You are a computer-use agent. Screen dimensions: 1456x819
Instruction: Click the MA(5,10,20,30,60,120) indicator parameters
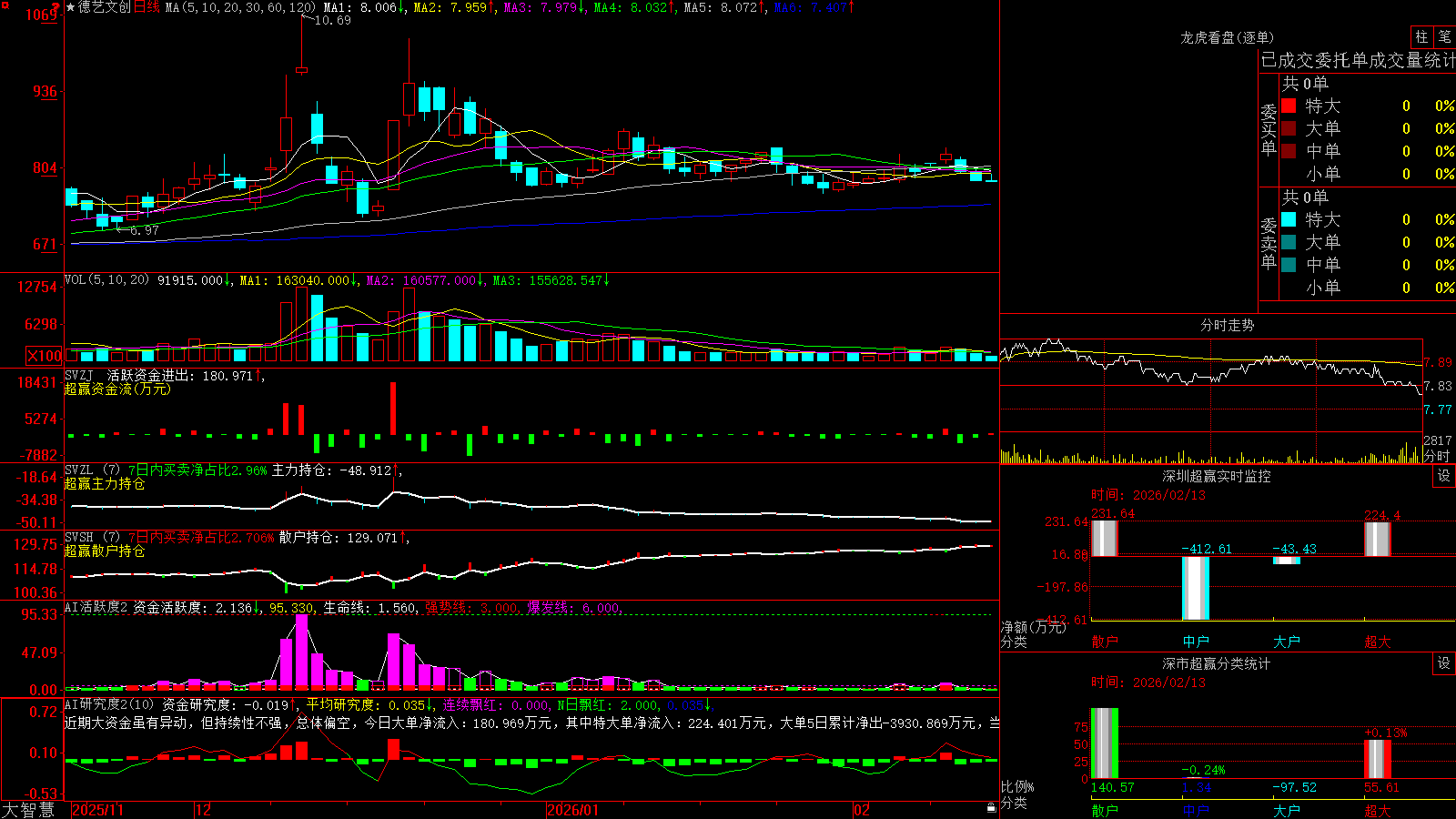(x=240, y=7)
